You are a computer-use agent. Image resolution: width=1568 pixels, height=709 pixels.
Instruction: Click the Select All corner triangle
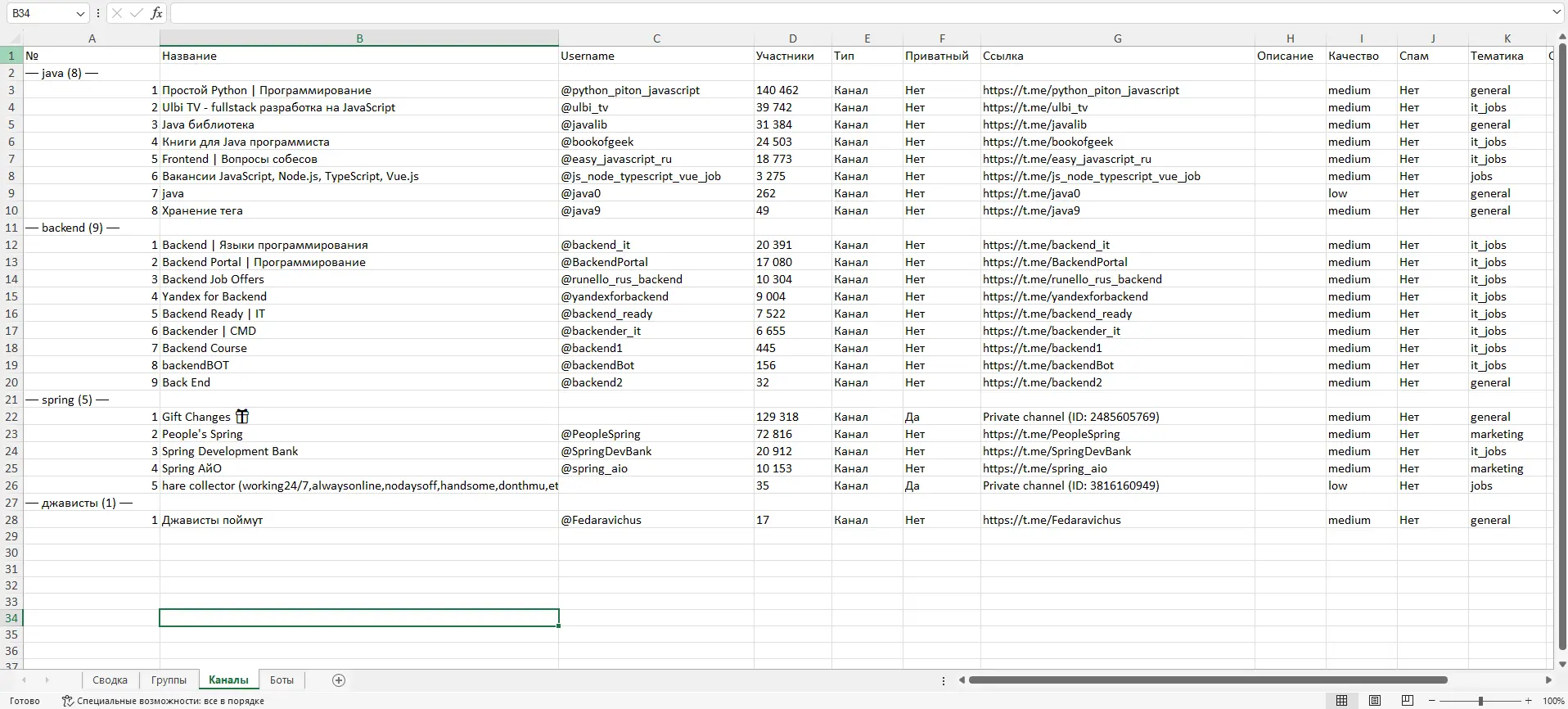pos(11,38)
